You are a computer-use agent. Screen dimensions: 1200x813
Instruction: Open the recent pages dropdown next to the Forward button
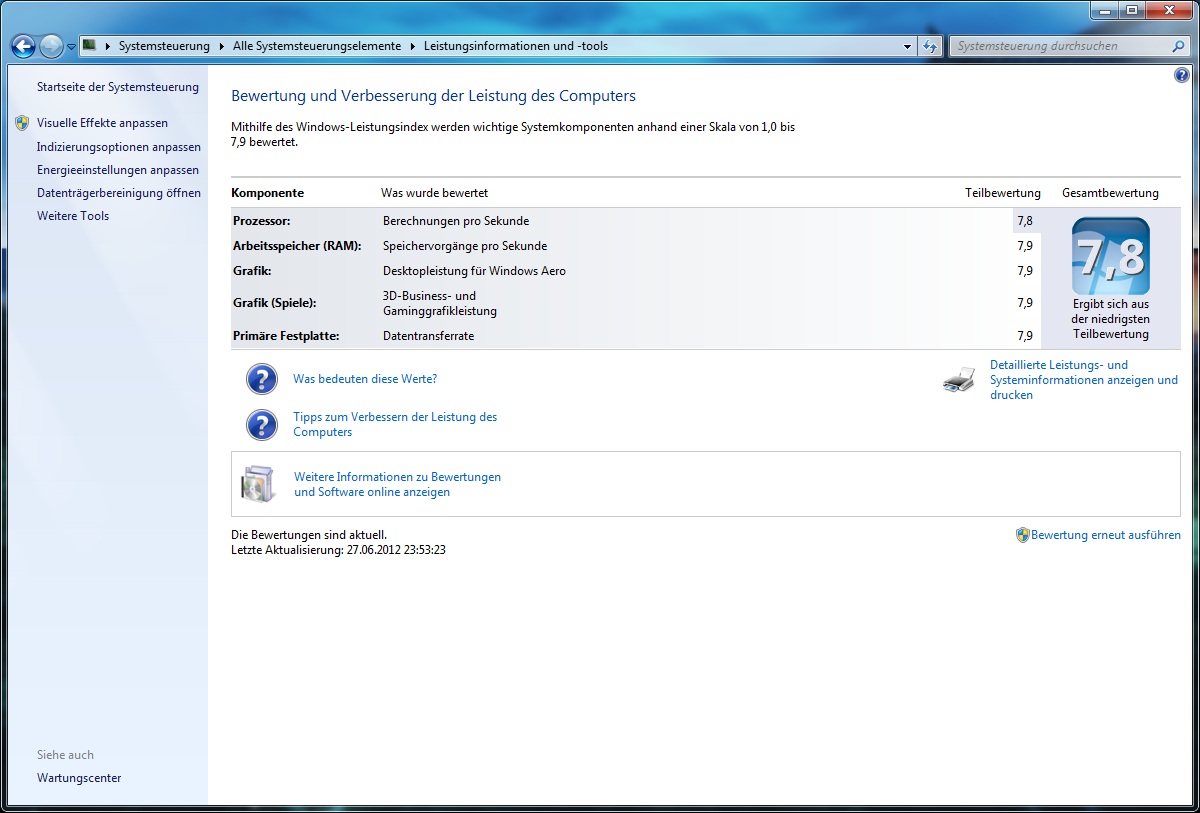coord(72,47)
